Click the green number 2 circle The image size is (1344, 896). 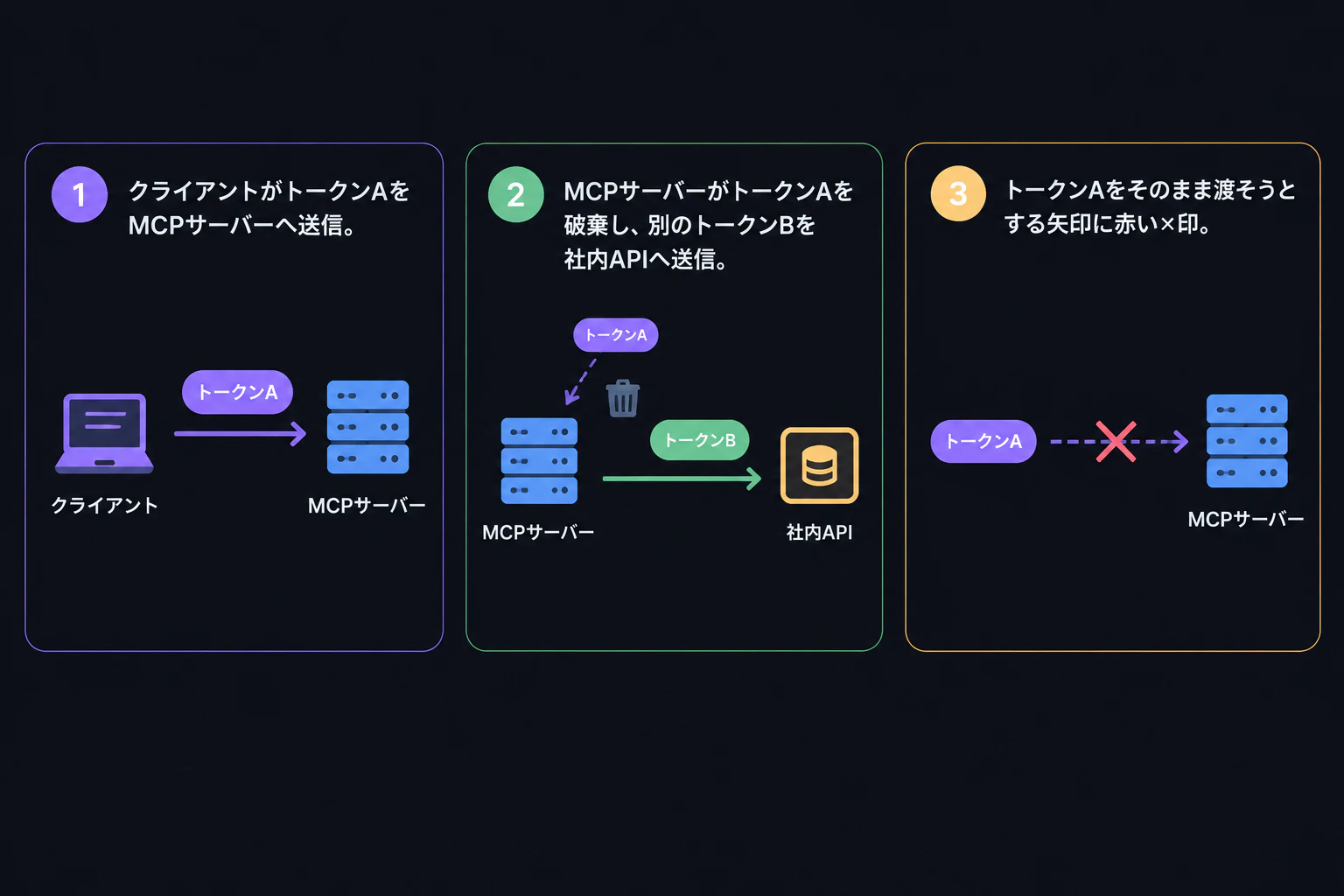pos(516,194)
